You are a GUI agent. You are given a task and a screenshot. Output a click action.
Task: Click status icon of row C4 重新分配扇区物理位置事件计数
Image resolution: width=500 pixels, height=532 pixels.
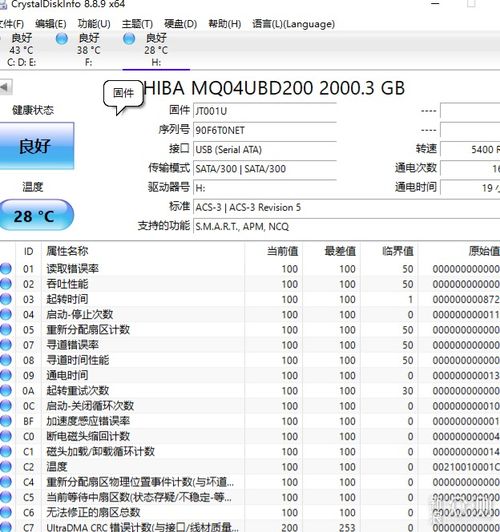(5, 482)
